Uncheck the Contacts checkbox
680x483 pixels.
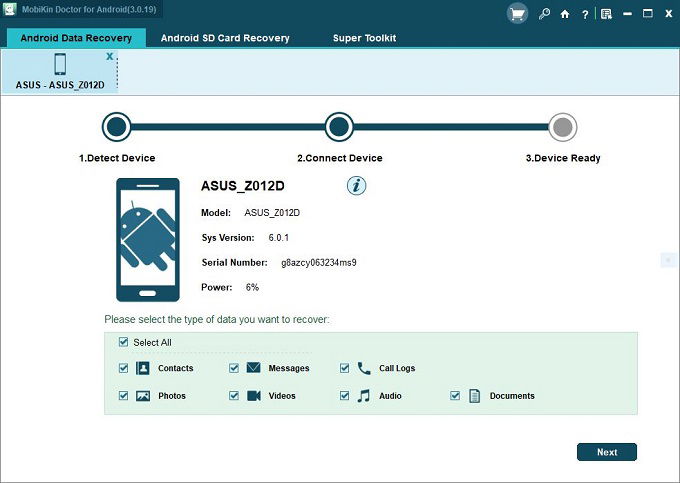coord(123,368)
